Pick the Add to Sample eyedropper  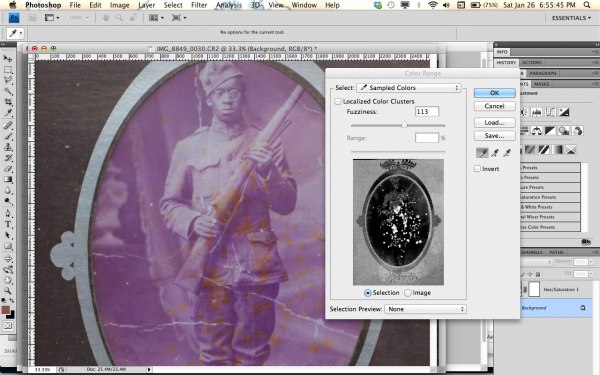coord(495,153)
